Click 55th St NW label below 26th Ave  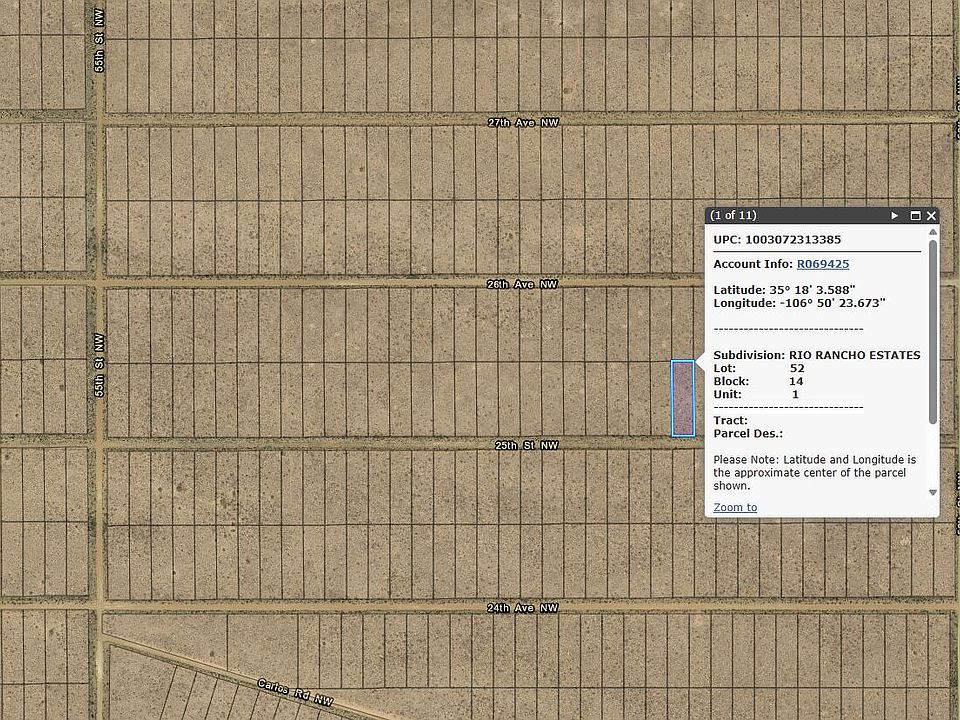tap(99, 364)
